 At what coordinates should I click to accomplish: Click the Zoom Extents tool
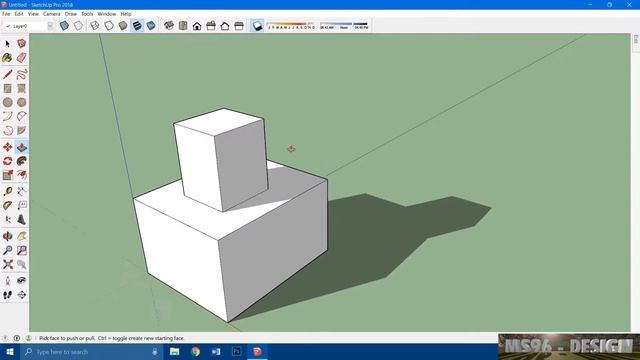point(7,264)
